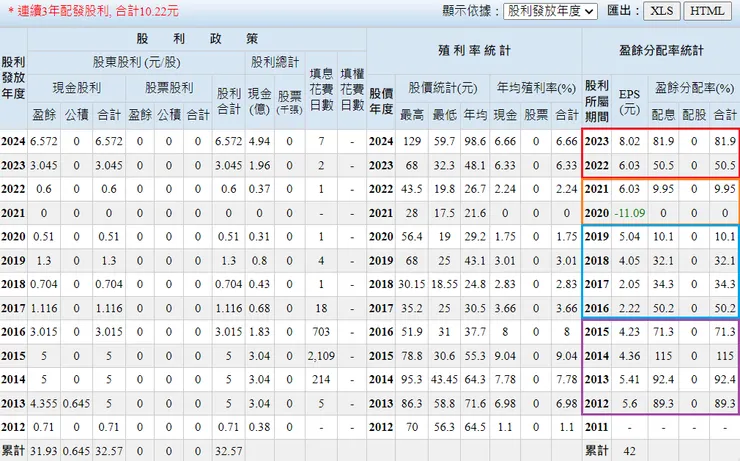Open the 股利發放年度 display basis dropdown

550,11
